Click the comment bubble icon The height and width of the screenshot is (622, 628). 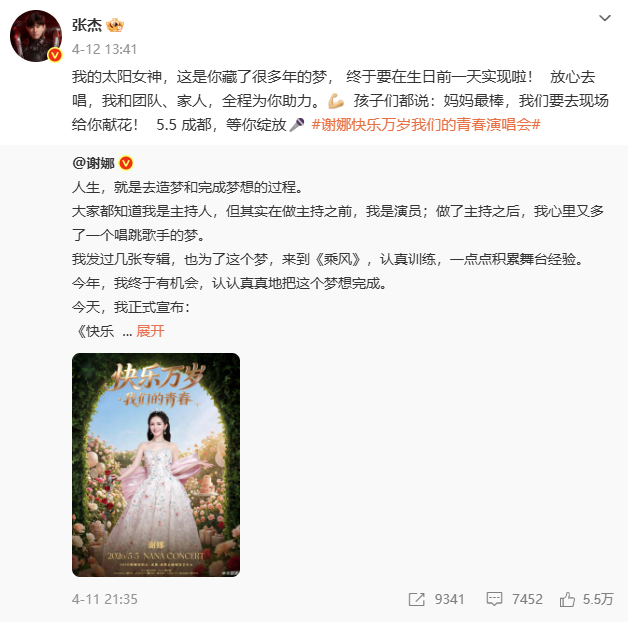tap(494, 599)
